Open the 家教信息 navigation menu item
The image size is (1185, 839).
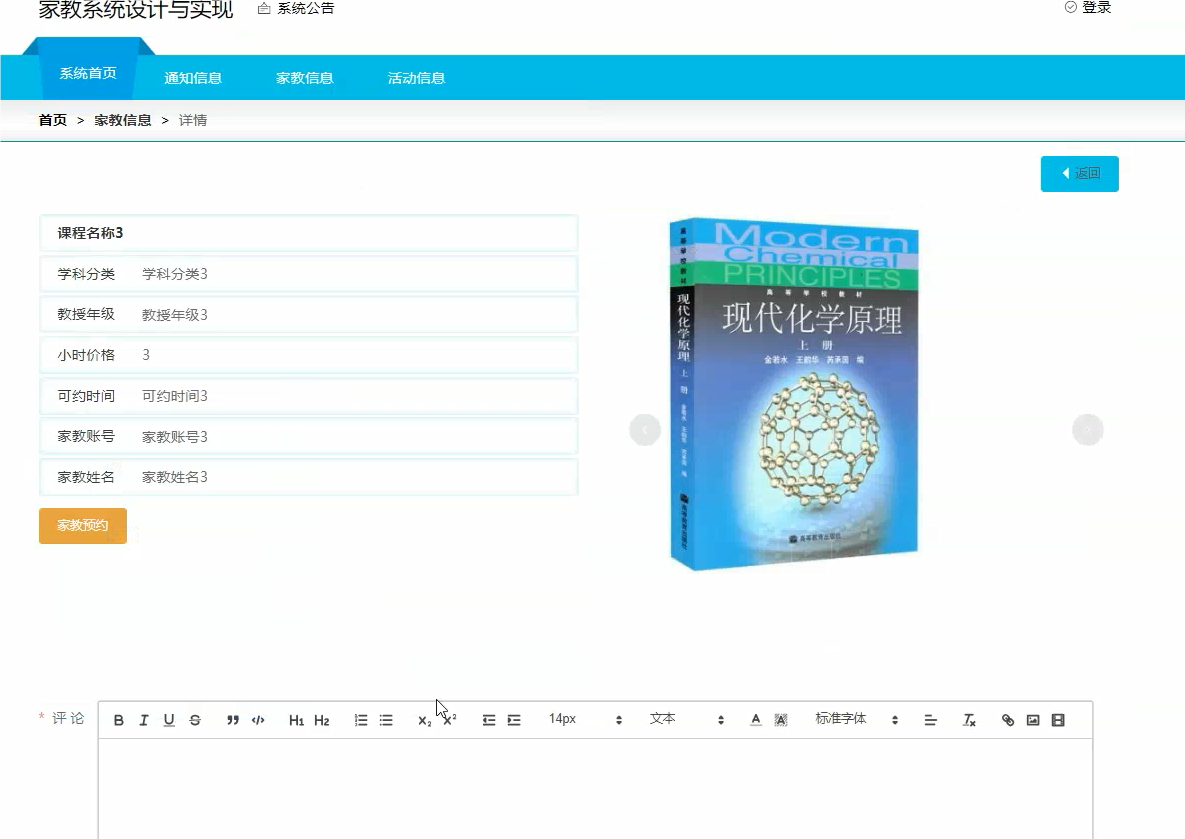tap(305, 78)
